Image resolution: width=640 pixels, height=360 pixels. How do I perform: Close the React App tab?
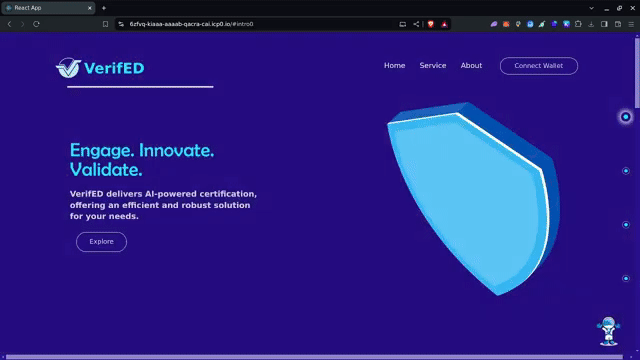(x=90, y=8)
